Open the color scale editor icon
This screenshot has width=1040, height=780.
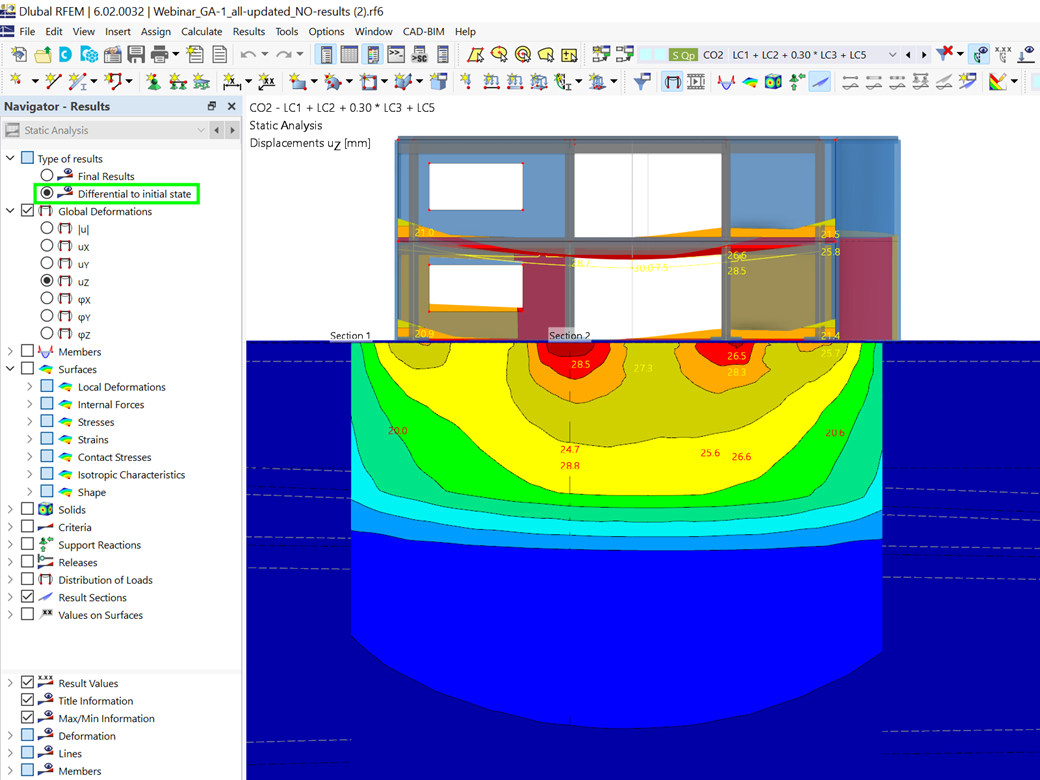point(998,82)
